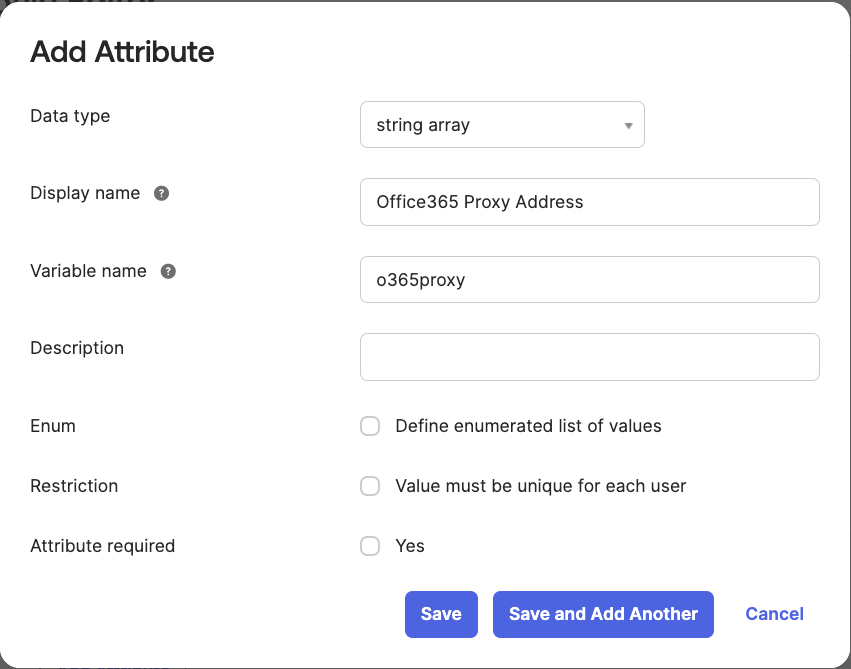The height and width of the screenshot is (669, 851).
Task: Cancel the Add Attribute dialog
Action: pyautogui.click(x=774, y=614)
